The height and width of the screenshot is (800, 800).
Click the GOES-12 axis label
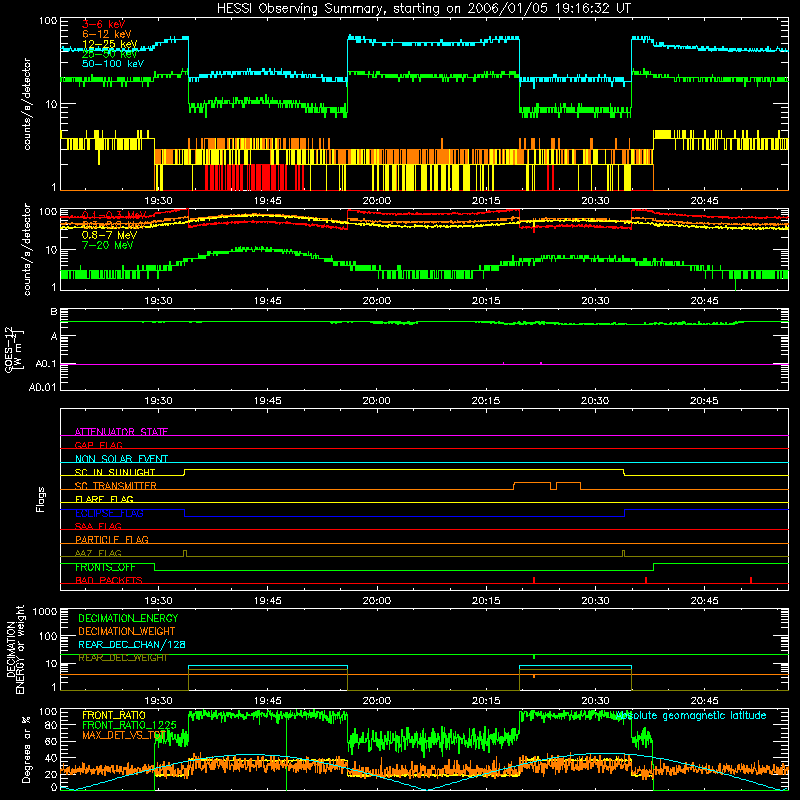pos(14,350)
